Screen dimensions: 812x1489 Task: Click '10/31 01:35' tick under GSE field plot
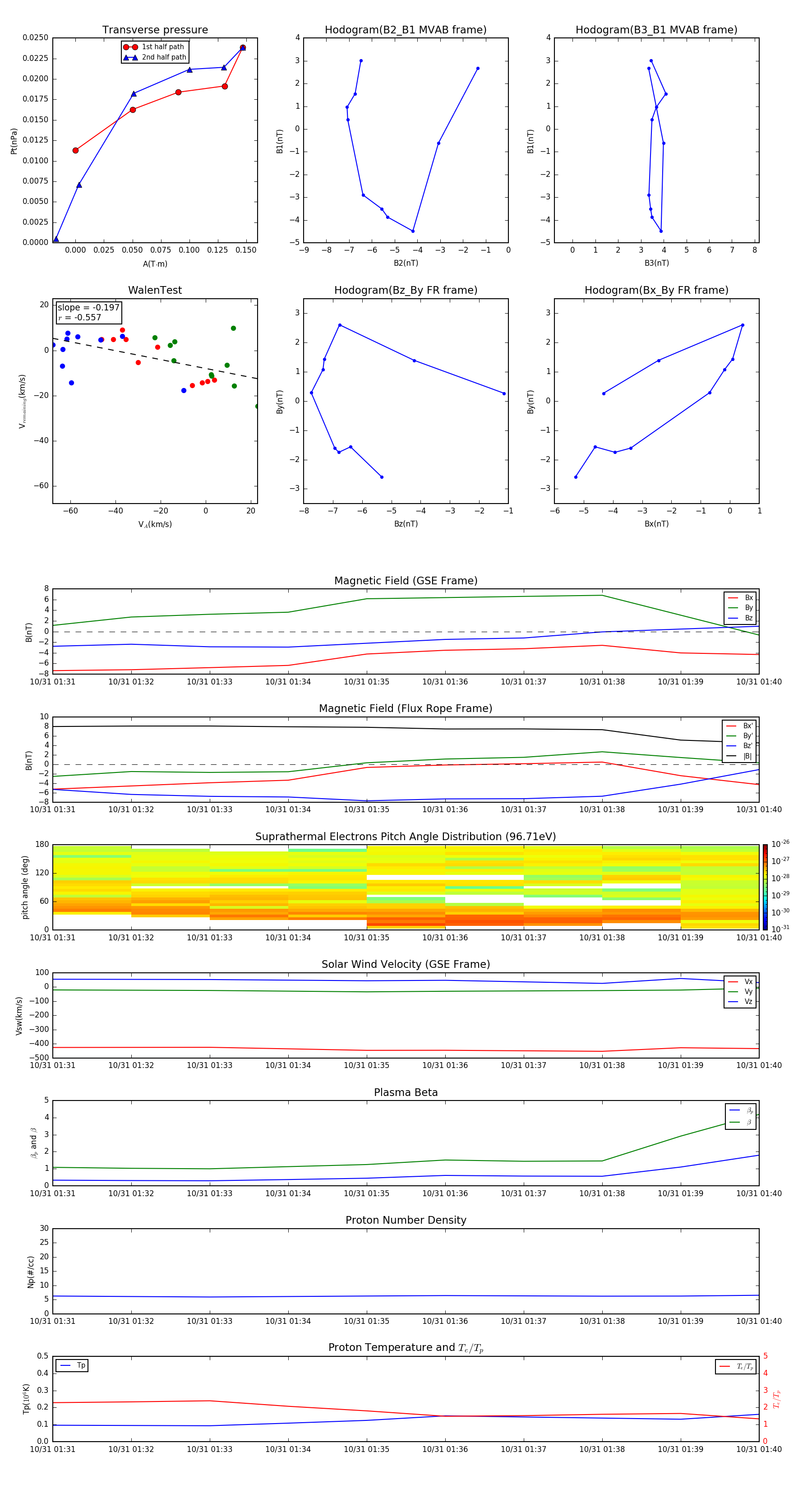click(x=366, y=682)
